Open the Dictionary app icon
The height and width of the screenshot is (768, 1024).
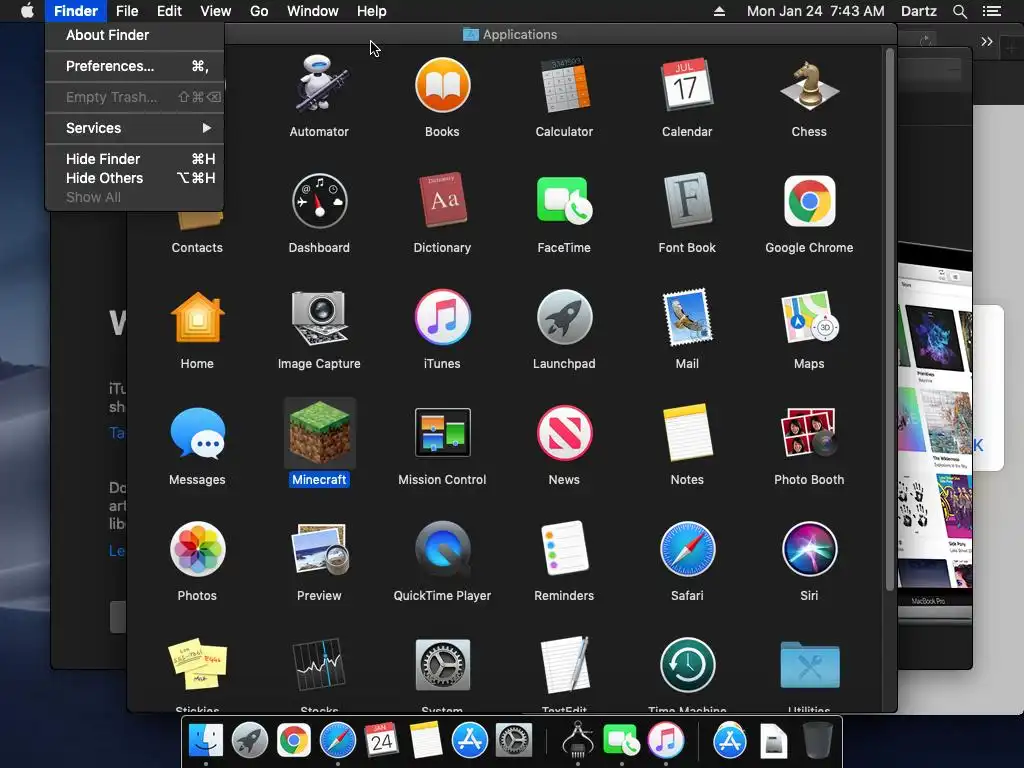click(442, 200)
